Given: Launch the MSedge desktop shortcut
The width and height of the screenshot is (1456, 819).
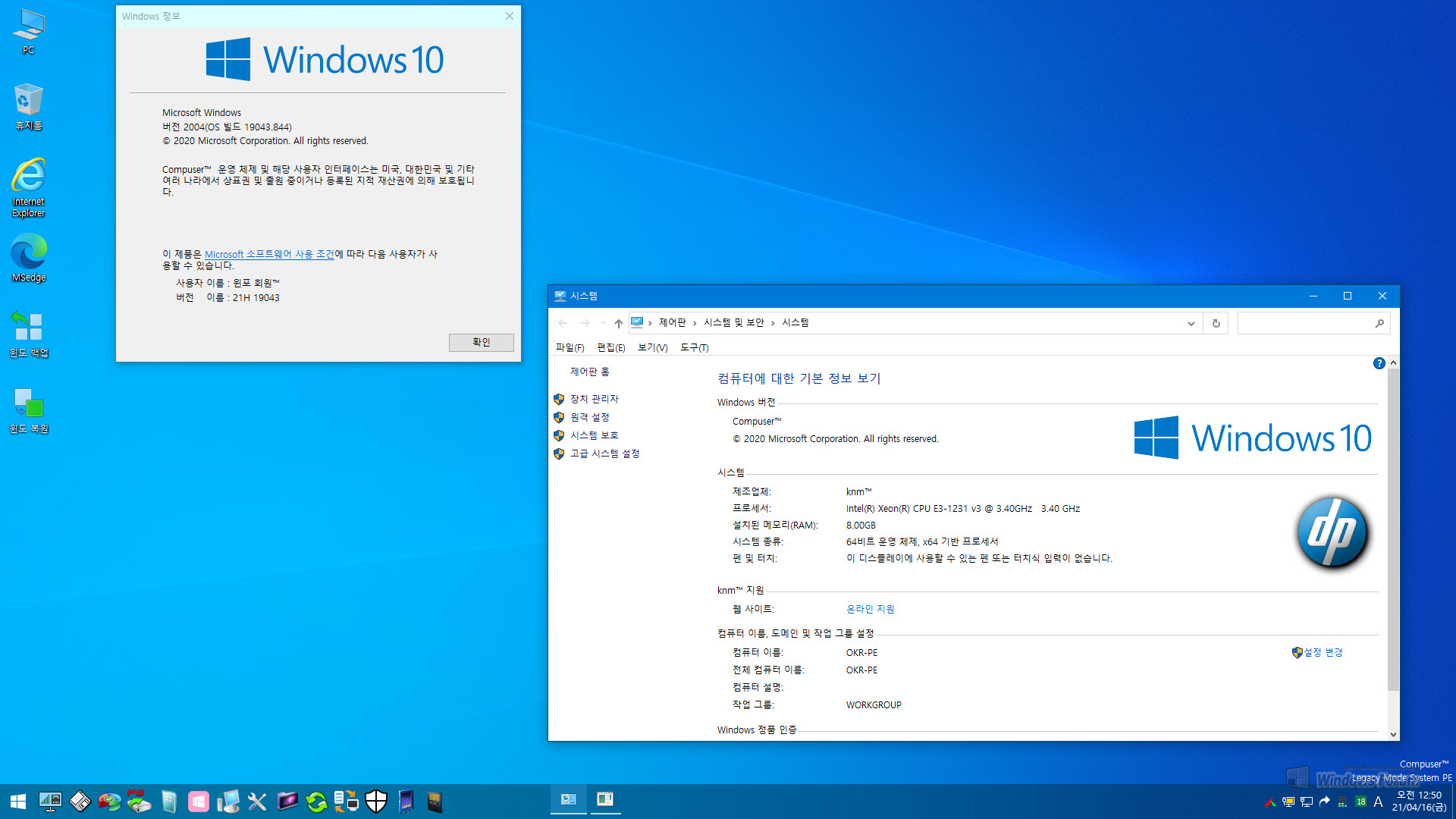Looking at the screenshot, I should tap(29, 258).
